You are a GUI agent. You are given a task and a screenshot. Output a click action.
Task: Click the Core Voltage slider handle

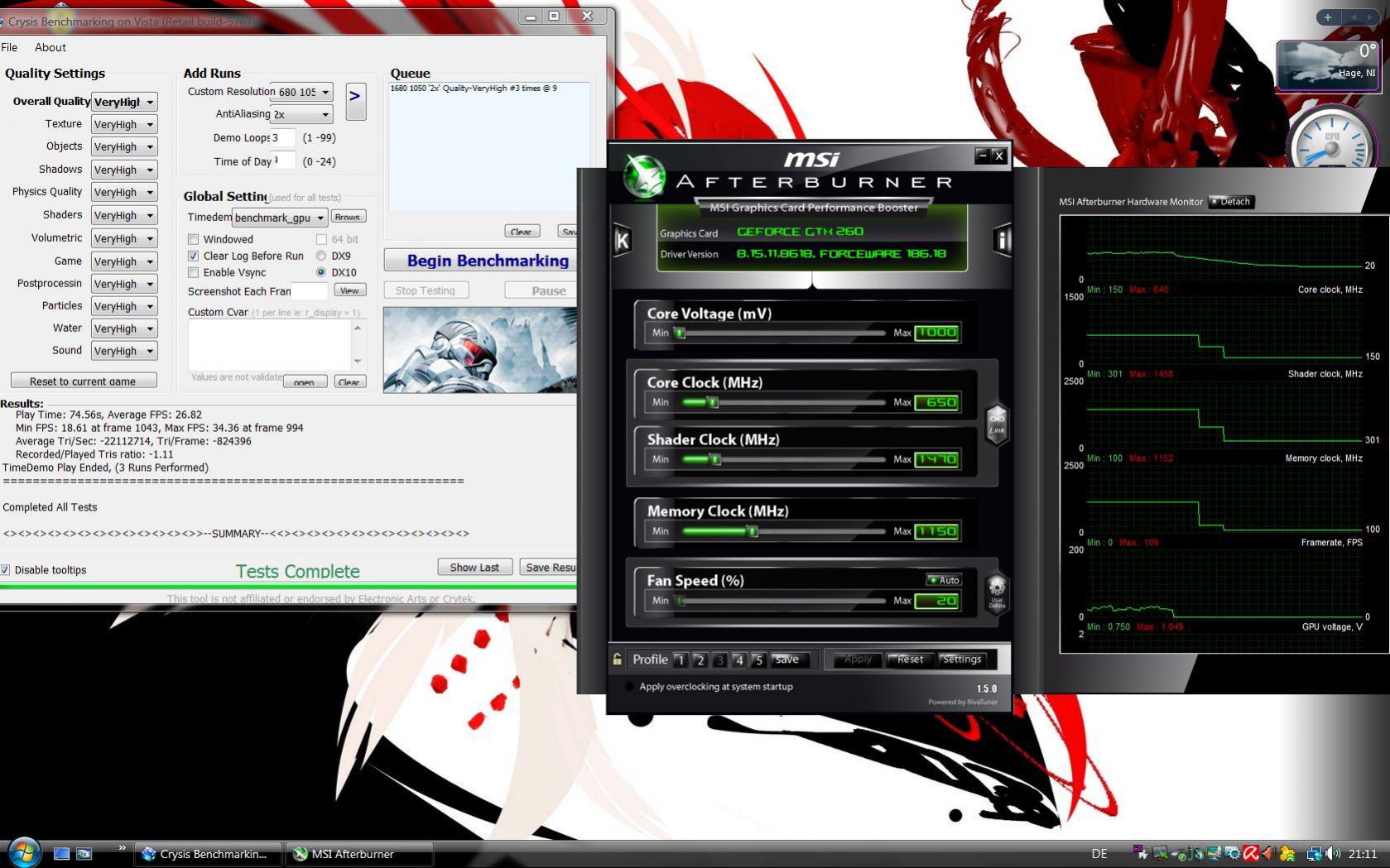pos(680,333)
